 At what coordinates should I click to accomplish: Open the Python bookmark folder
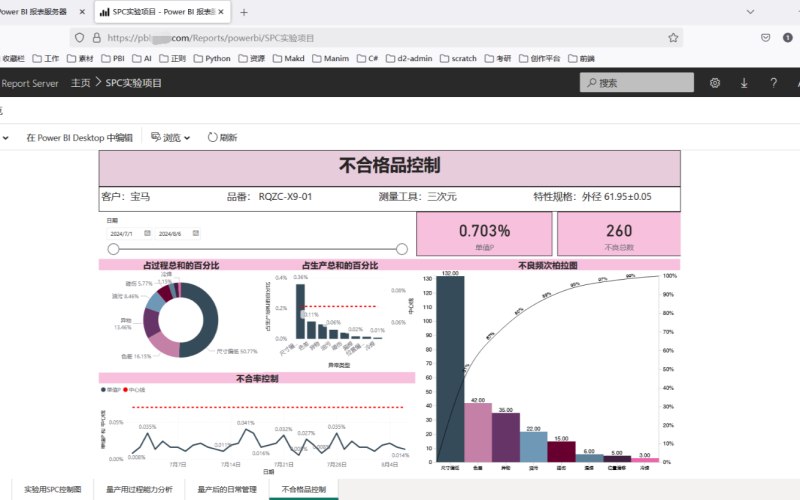[212, 59]
